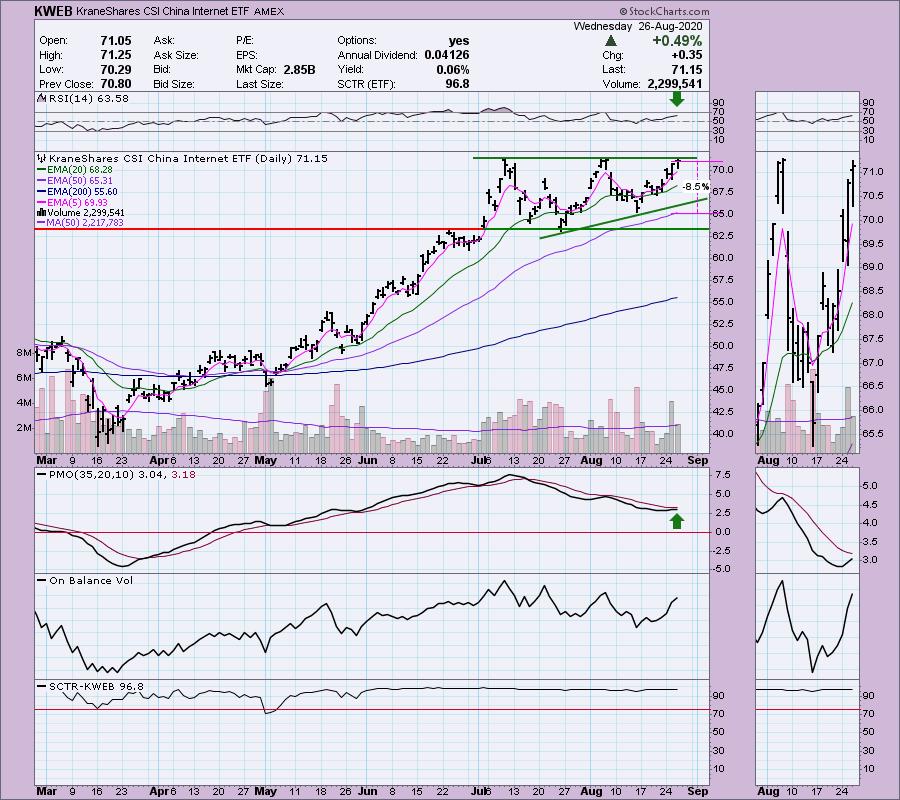Click the EPS label
The width and height of the screenshot is (900, 800).
coord(247,55)
